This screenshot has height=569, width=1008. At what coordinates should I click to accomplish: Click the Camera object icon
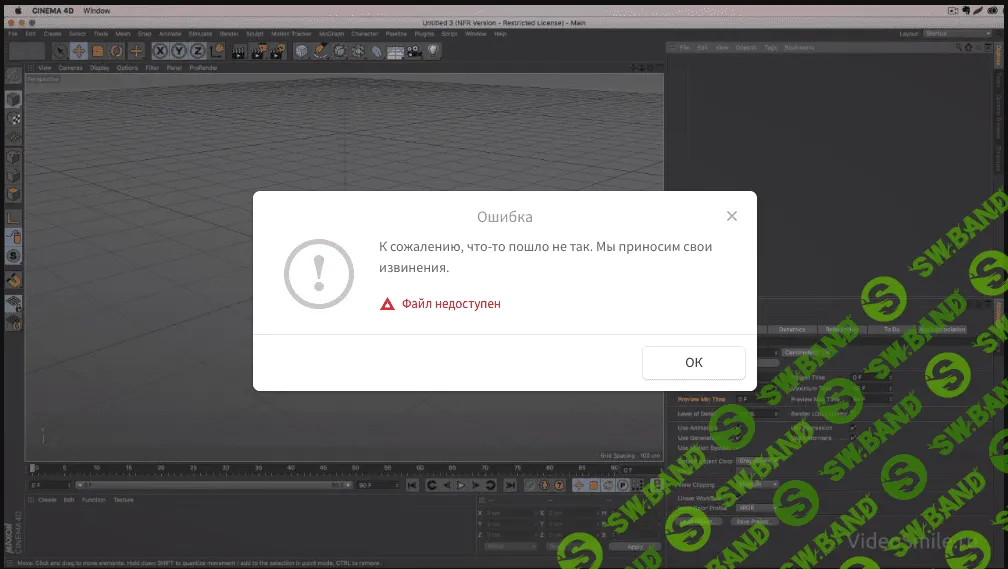[415, 51]
